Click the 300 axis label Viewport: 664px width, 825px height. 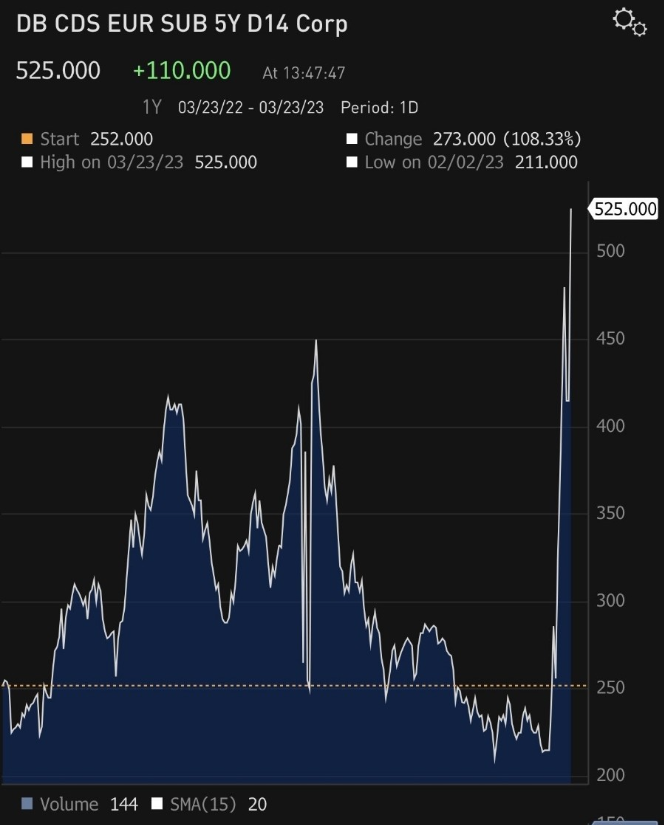[610, 600]
